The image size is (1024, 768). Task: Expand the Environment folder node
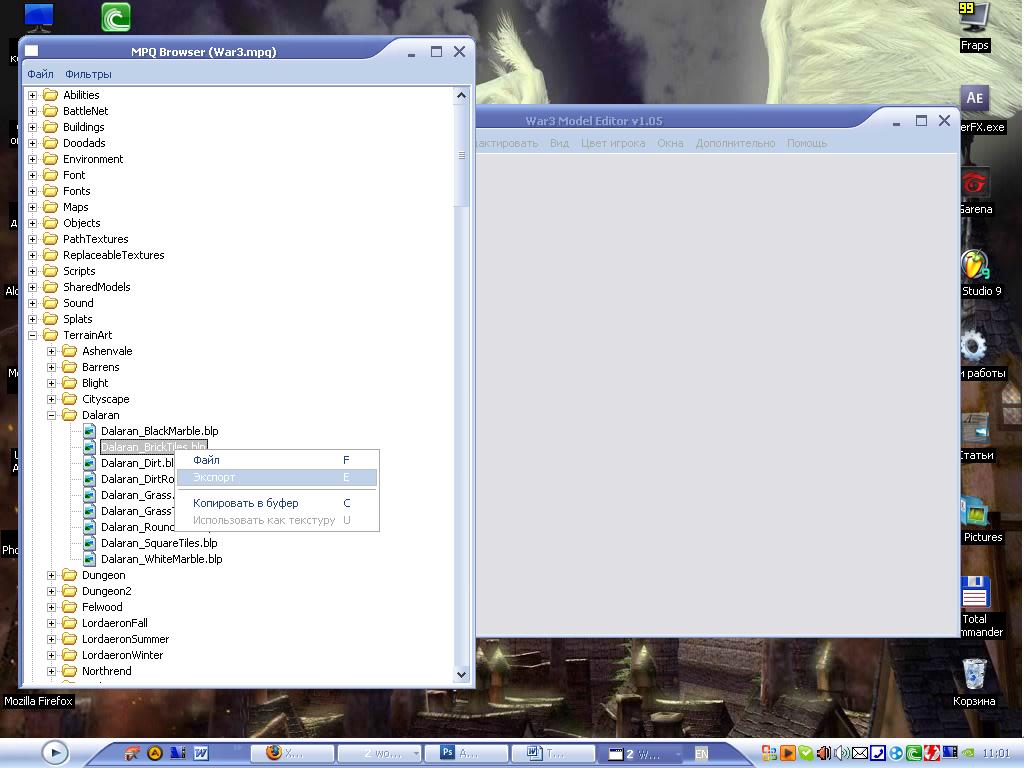pyautogui.click(x=33, y=159)
